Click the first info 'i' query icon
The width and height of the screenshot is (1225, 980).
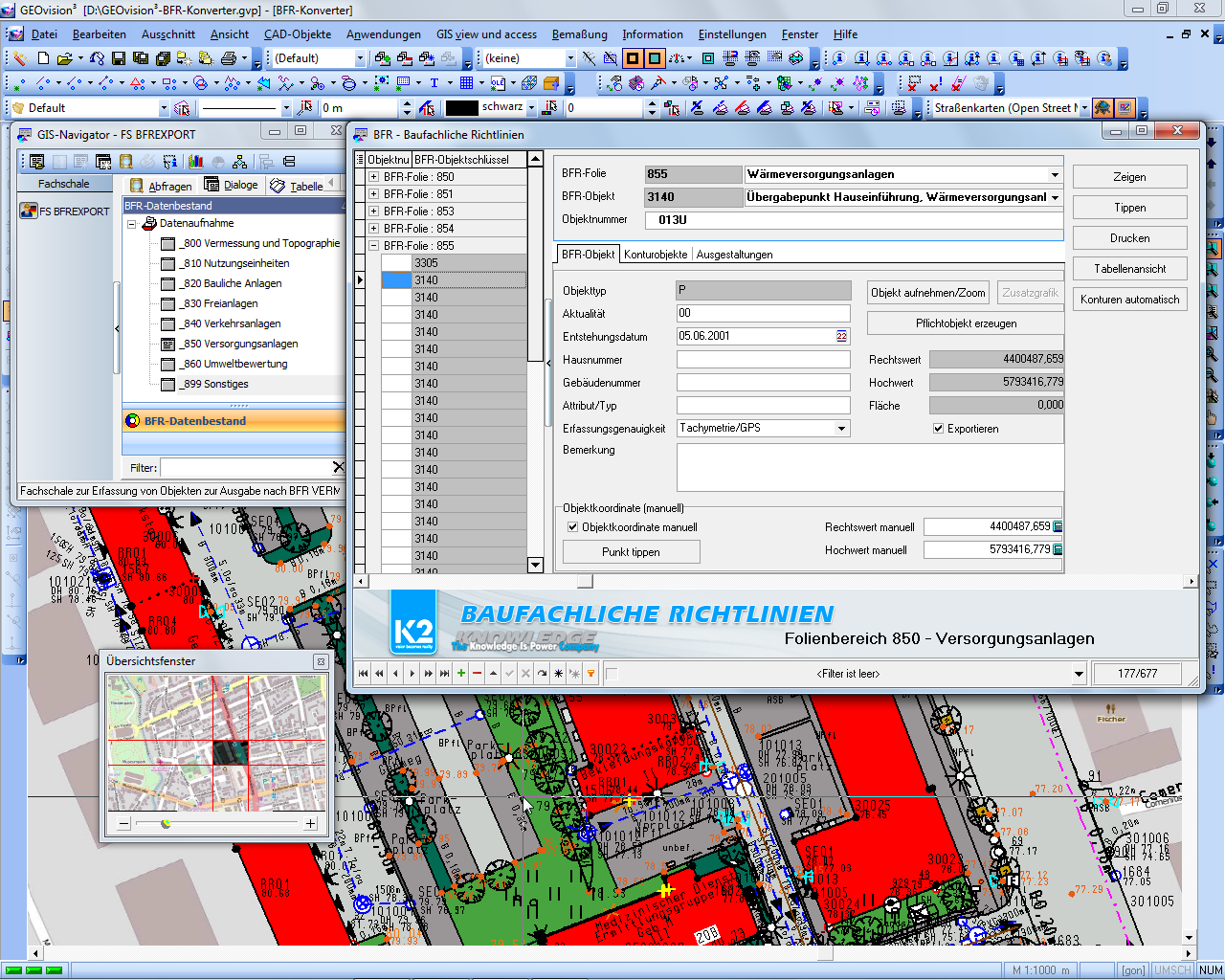839,58
